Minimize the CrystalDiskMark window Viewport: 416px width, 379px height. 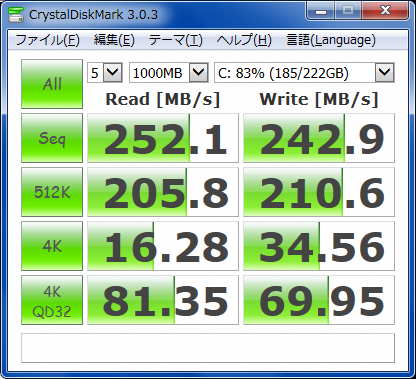click(321, 12)
